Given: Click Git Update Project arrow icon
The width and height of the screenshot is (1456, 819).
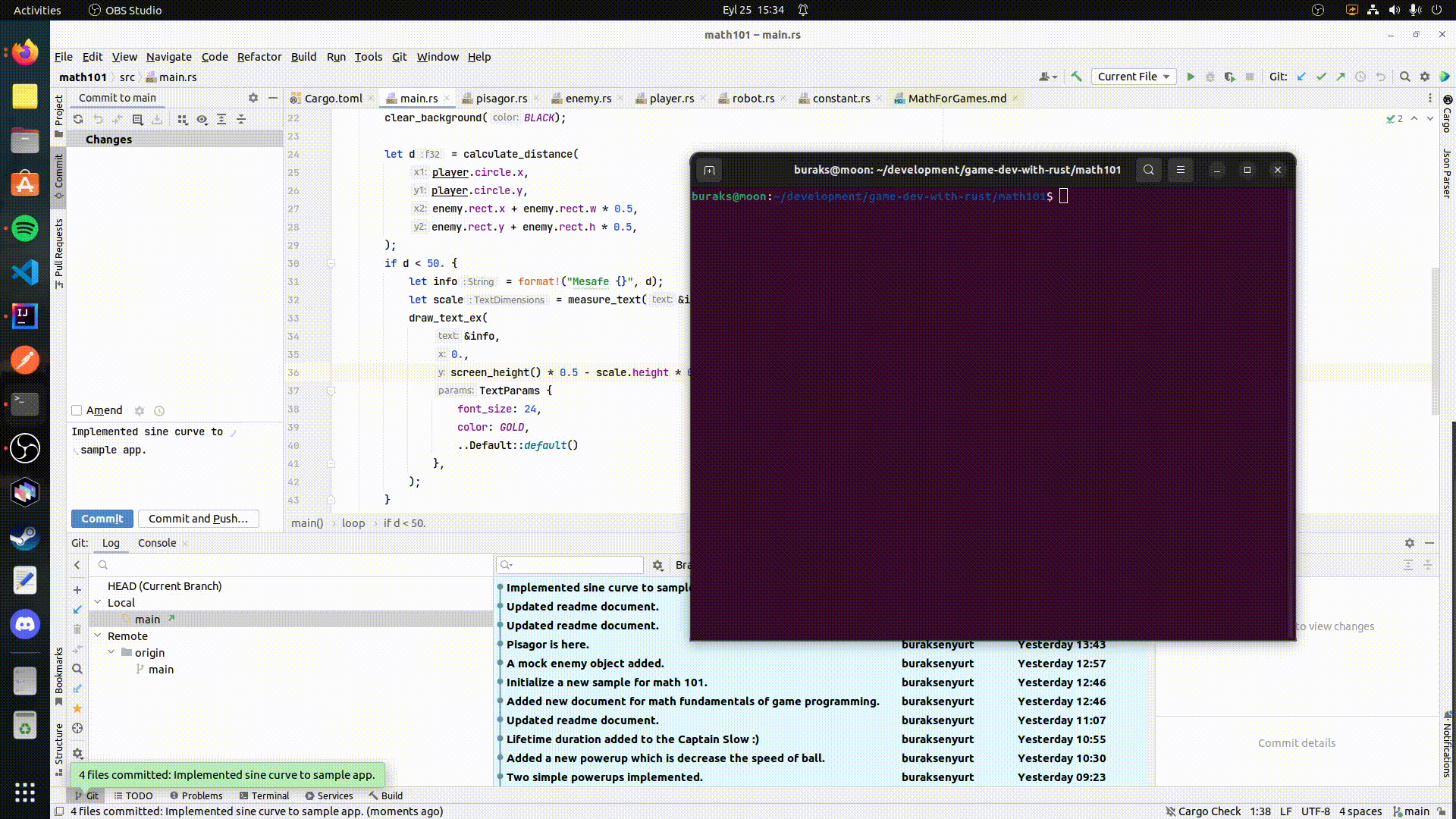Looking at the screenshot, I should [1301, 77].
